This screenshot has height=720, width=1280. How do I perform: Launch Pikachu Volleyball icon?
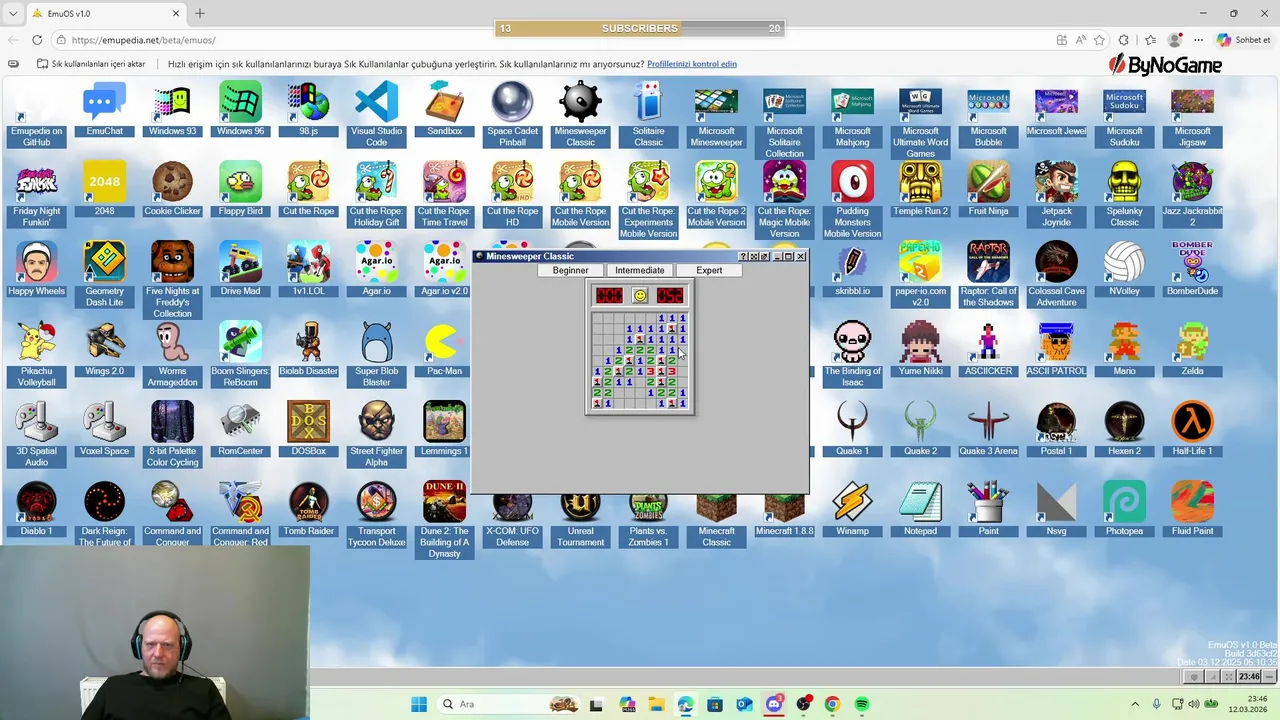click(37, 355)
